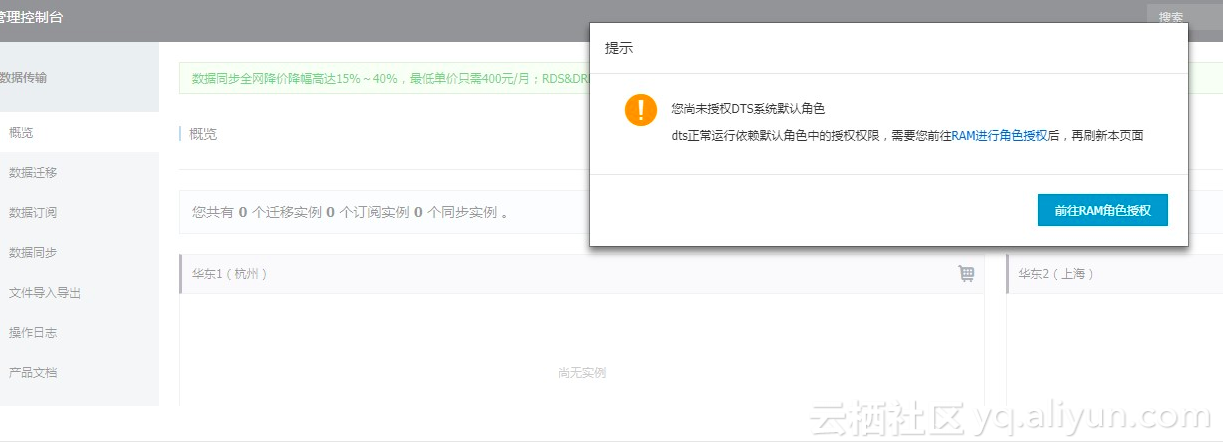The height and width of the screenshot is (448, 1223).
Task: Click the 概览 page heading
Action: coord(203,134)
